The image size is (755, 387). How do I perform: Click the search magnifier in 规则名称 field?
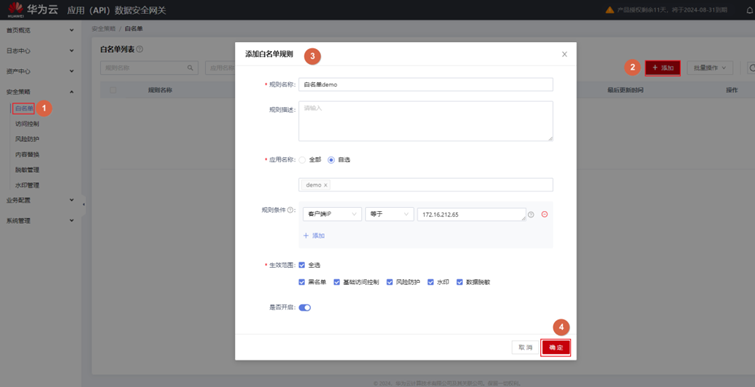[190, 68]
